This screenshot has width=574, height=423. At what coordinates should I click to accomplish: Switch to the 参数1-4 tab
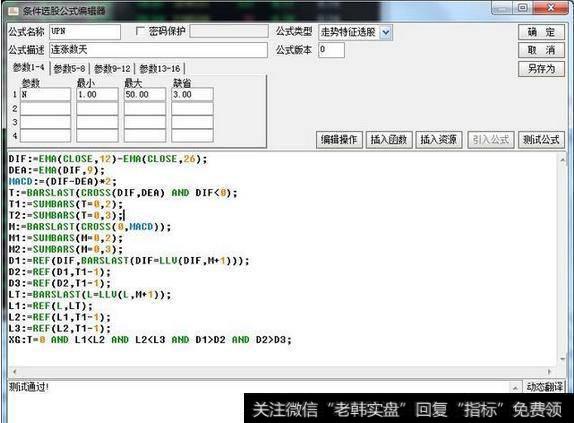[x=29, y=68]
